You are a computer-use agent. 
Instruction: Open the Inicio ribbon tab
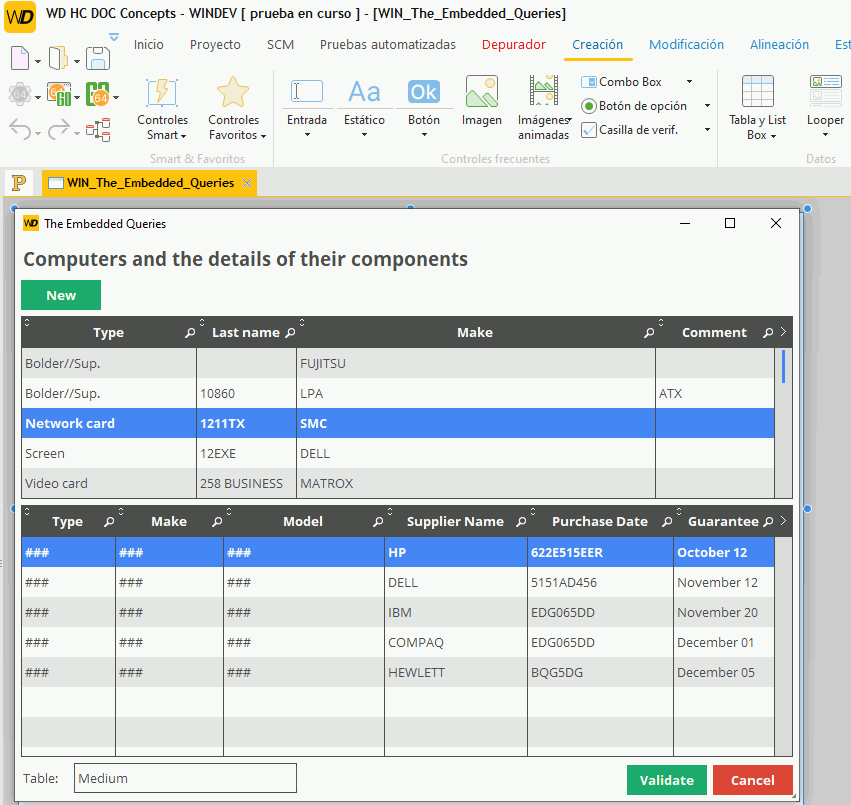[x=149, y=45]
